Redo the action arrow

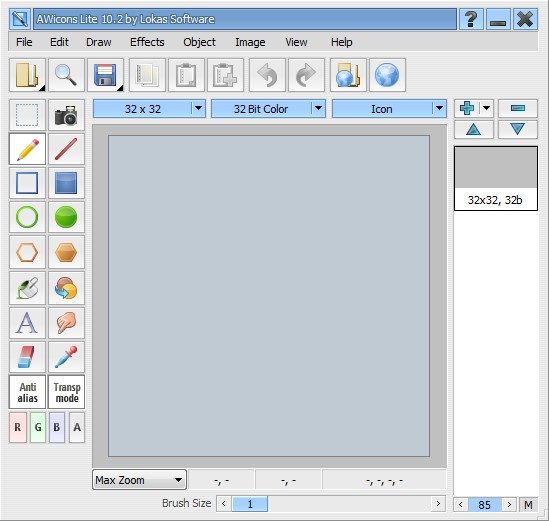[306, 75]
